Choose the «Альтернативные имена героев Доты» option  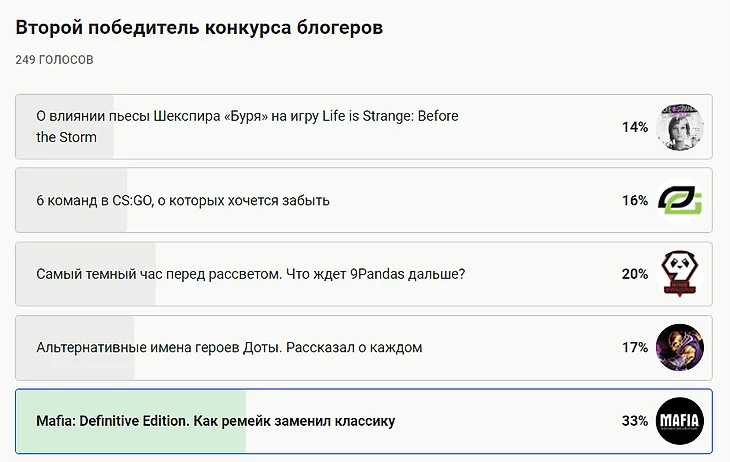229,347
